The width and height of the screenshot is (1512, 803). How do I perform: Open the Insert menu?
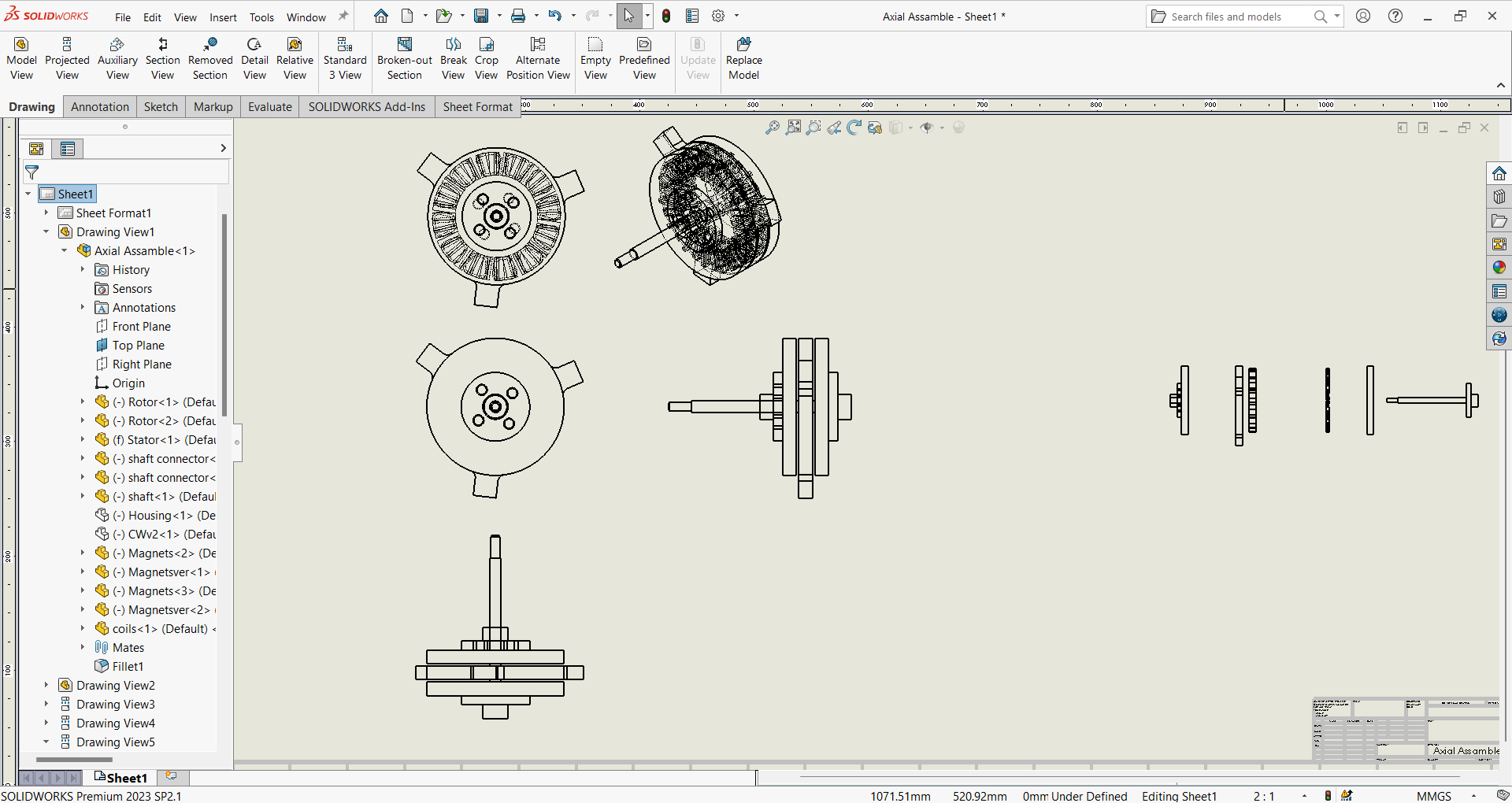pyautogui.click(x=223, y=17)
